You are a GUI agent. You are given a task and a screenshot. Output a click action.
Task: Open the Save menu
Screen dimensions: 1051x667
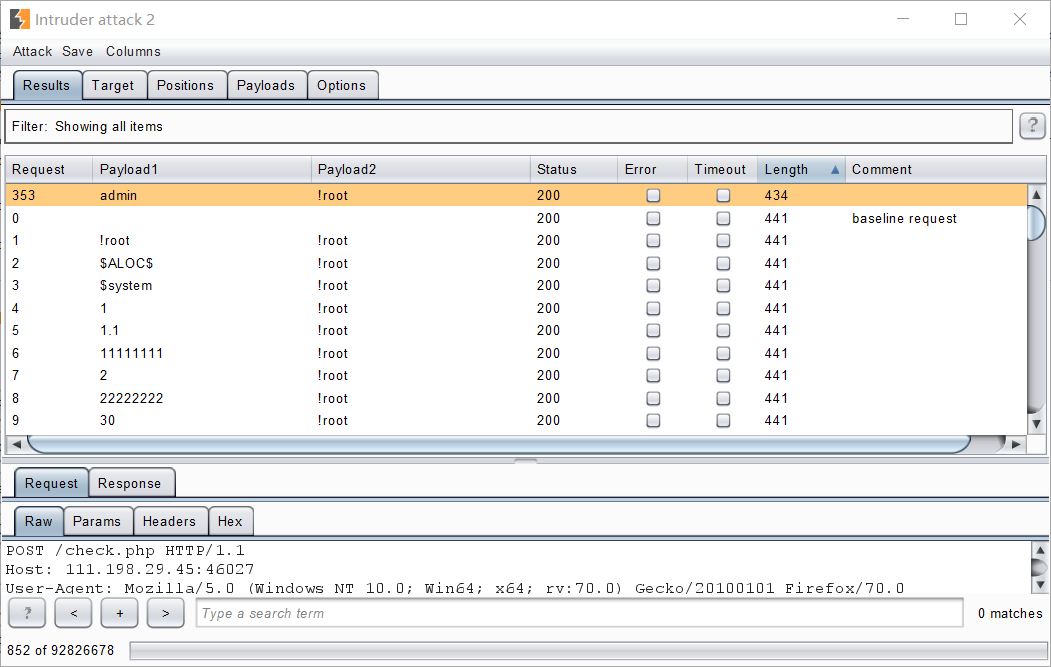pyautogui.click(x=78, y=51)
